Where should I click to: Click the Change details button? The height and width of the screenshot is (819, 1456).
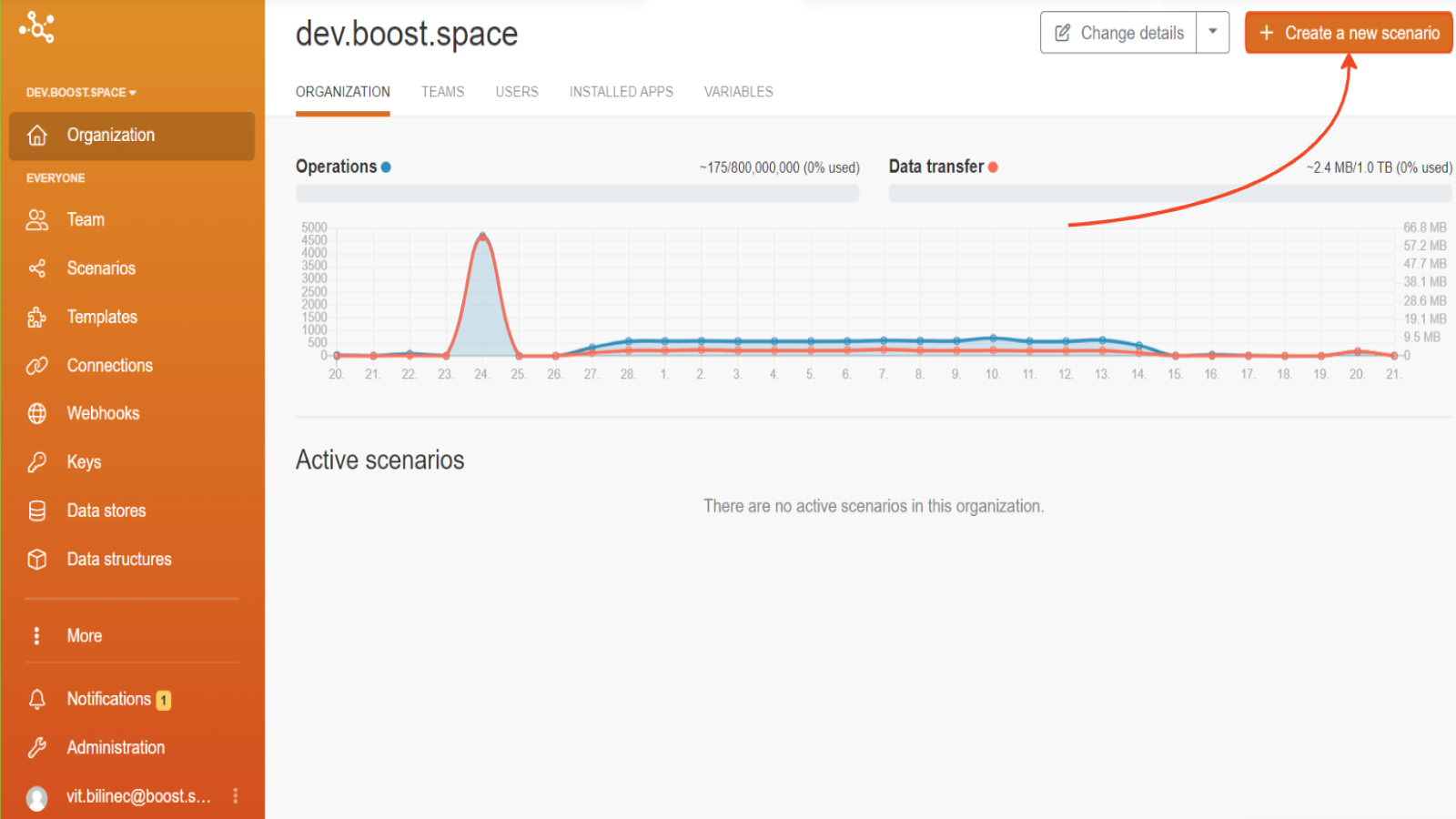click(x=1118, y=32)
